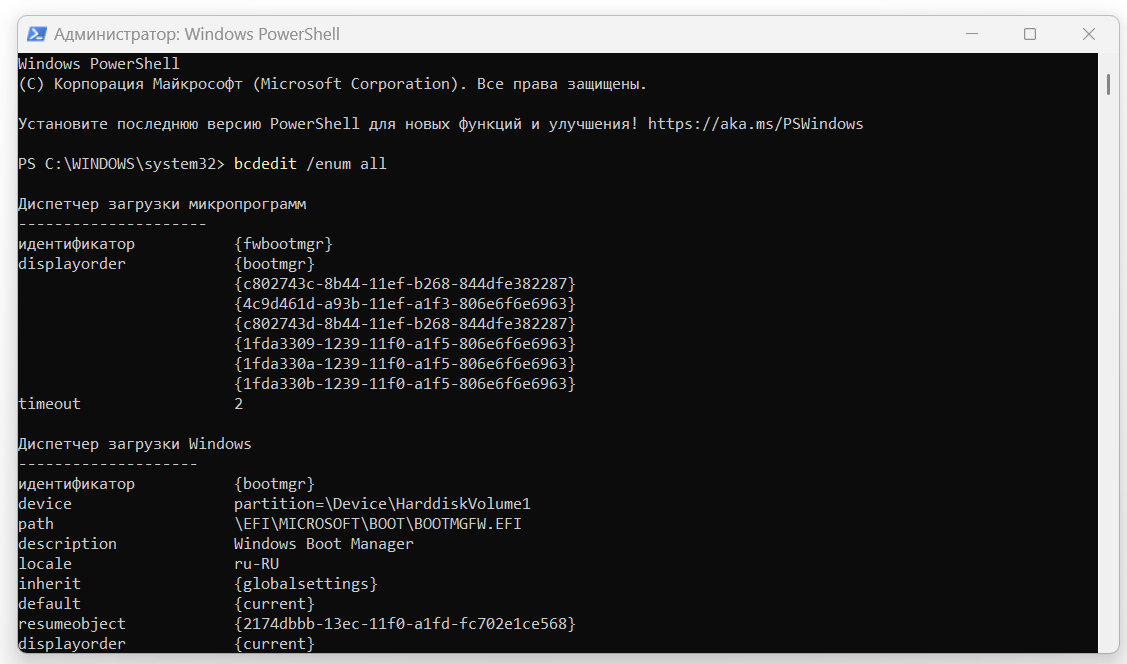Click the first line Windows PowerShell in console
Image resolution: width=1127 pixels, height=664 pixels.
98,64
